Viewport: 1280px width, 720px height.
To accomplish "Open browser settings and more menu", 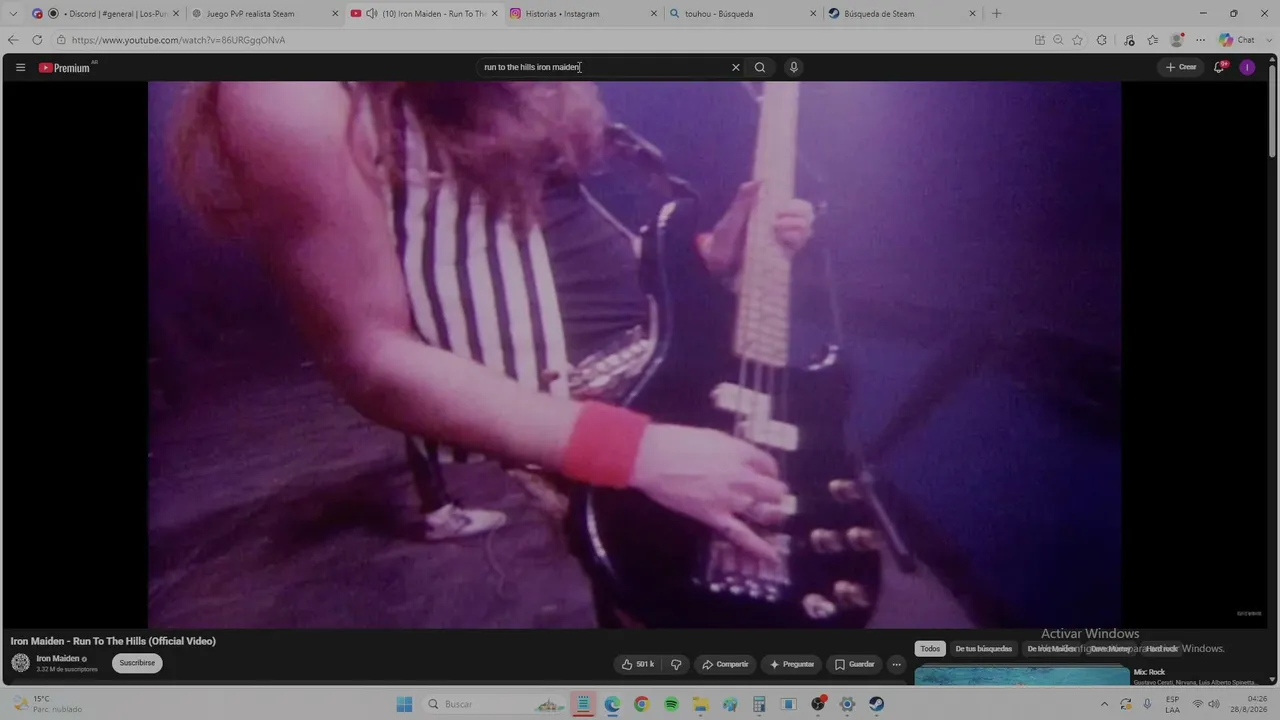I will click(x=1201, y=40).
